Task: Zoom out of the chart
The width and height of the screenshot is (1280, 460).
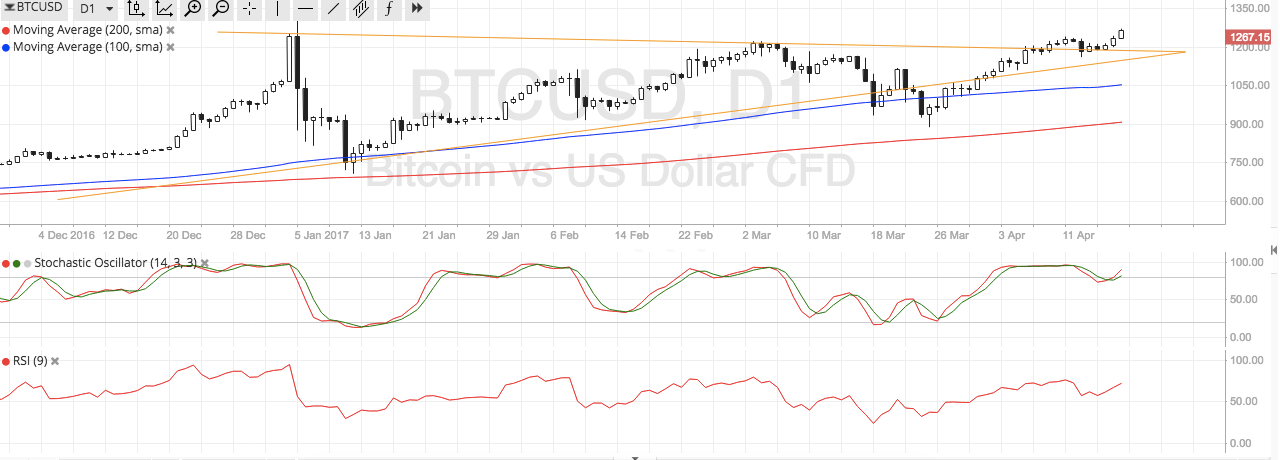Action: click(221, 8)
